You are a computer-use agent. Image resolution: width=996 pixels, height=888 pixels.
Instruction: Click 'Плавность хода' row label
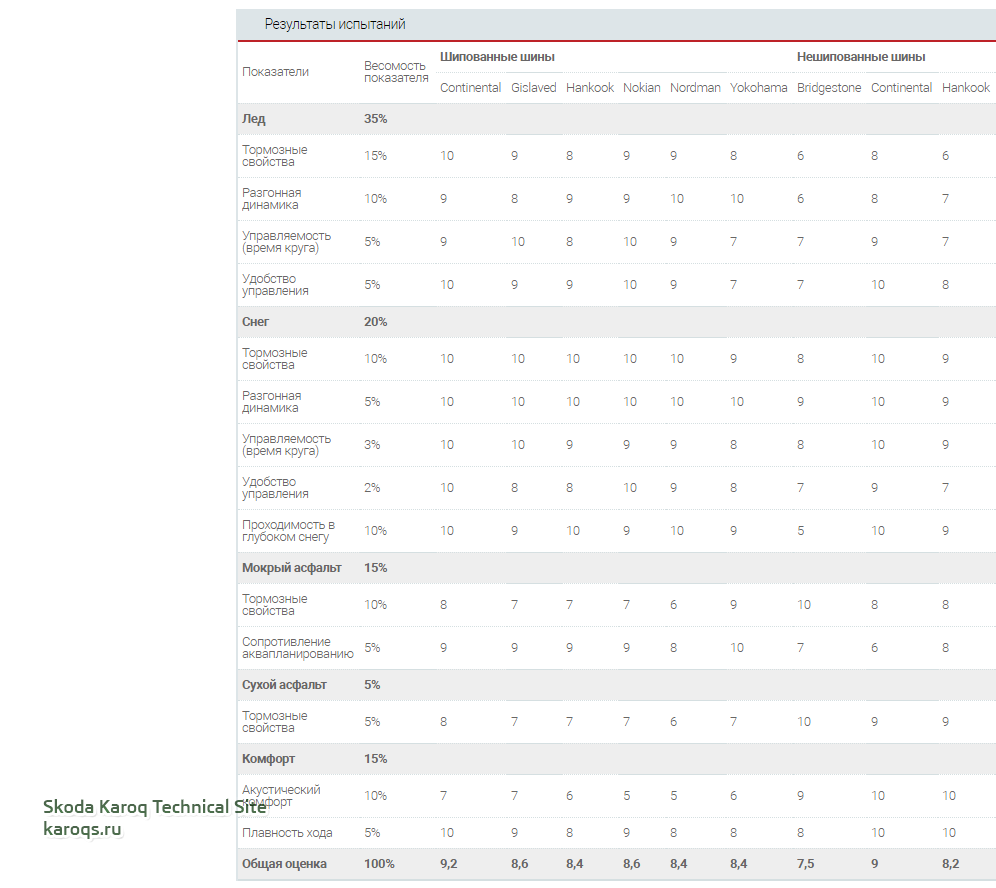coord(287,833)
